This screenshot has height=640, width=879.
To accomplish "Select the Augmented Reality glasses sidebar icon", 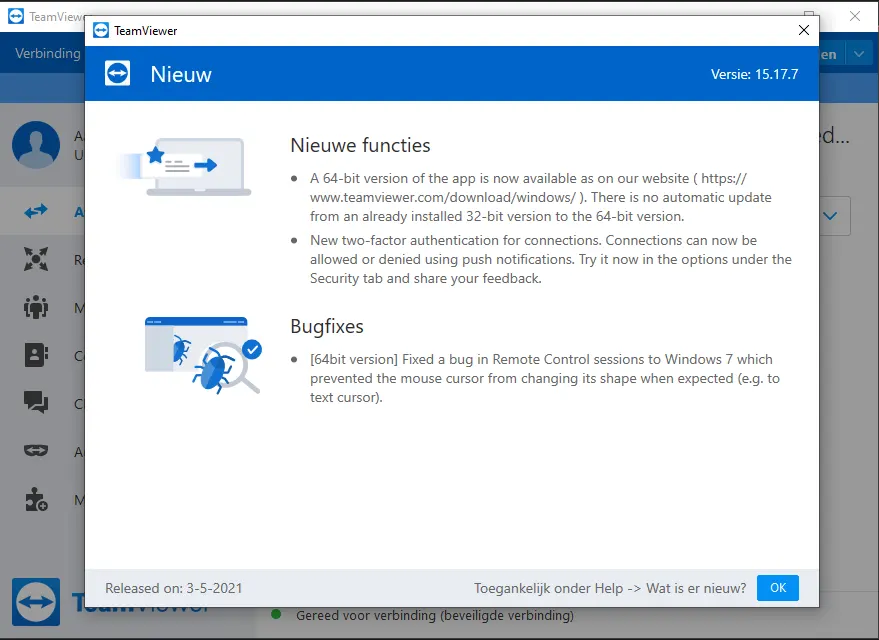I will (36, 451).
